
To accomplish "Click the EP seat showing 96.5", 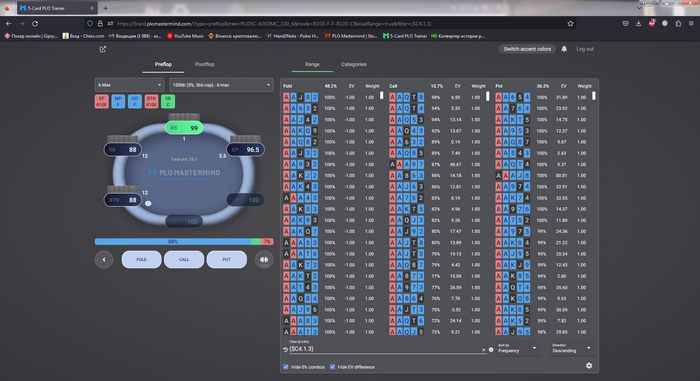I will click(246, 150).
